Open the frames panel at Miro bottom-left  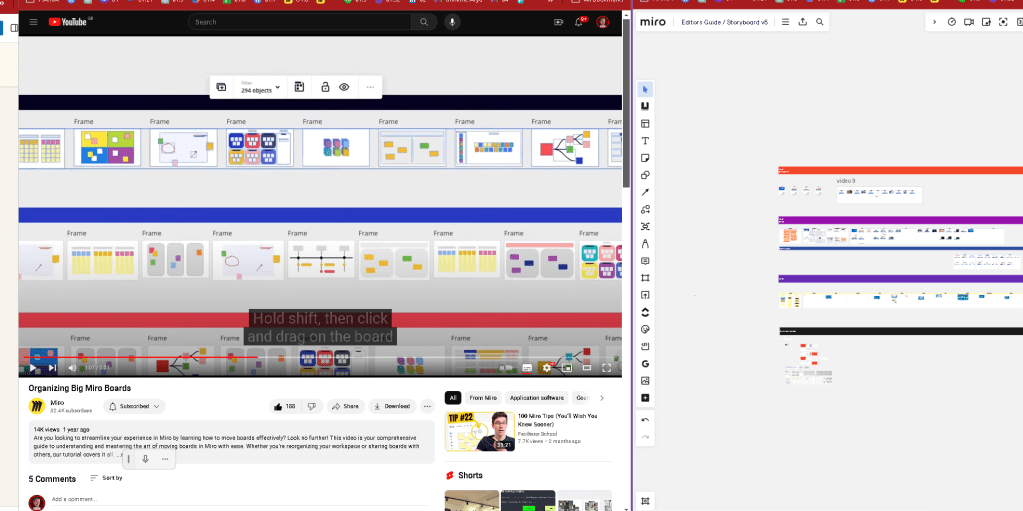tap(645, 501)
